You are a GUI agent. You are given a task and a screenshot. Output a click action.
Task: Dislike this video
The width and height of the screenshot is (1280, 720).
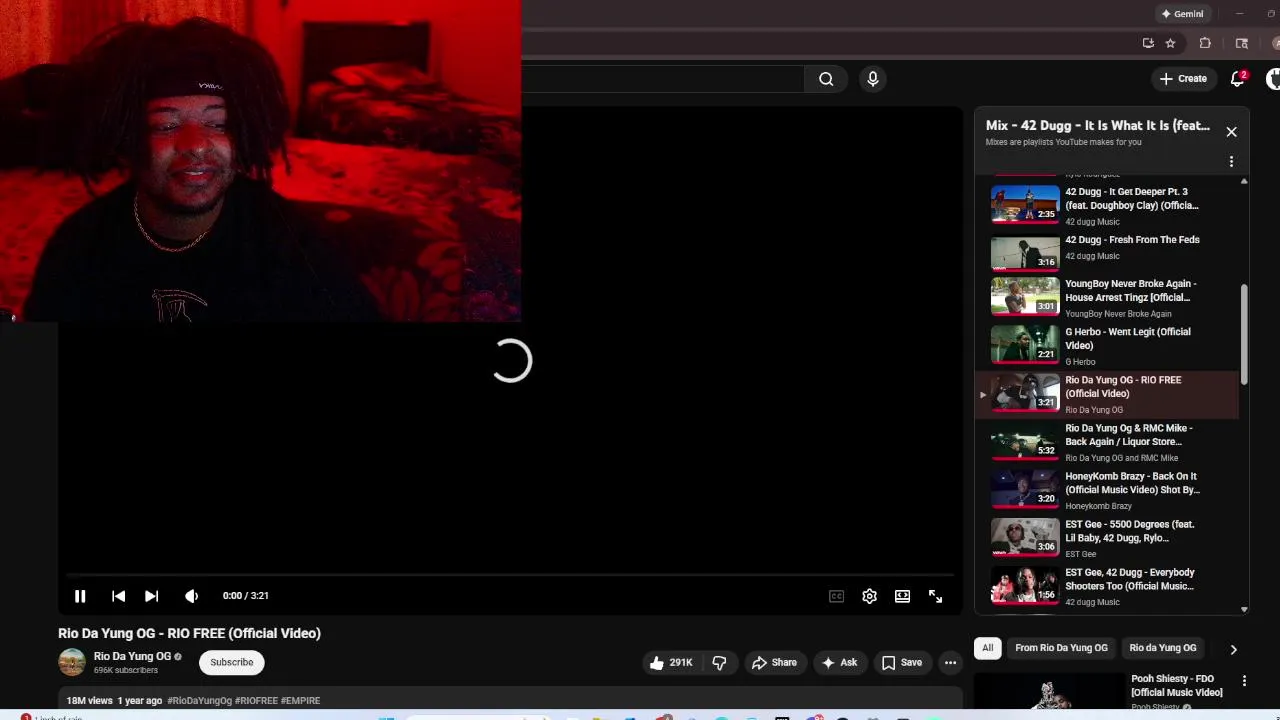(719, 662)
